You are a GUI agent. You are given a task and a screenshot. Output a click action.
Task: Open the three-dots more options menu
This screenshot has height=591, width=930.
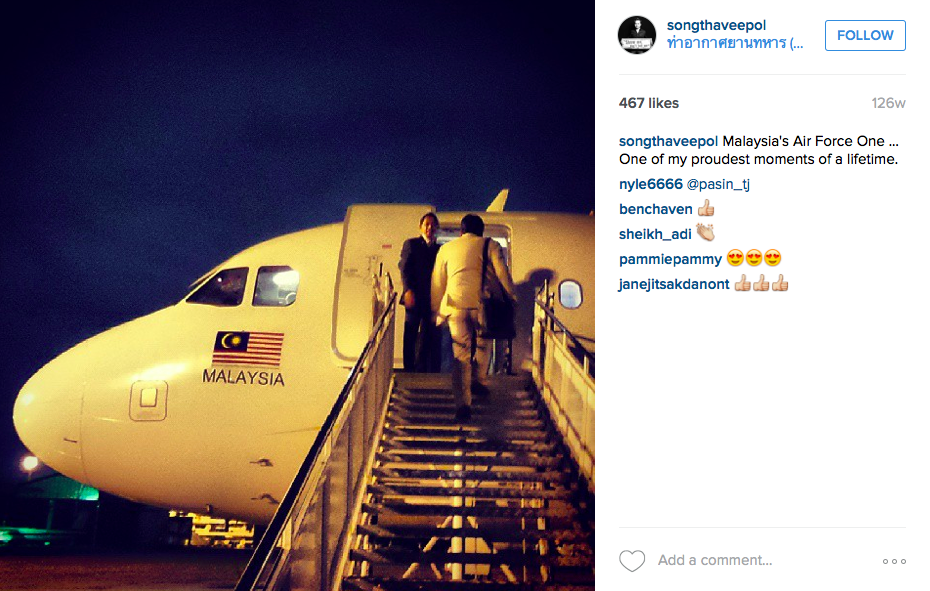(894, 561)
